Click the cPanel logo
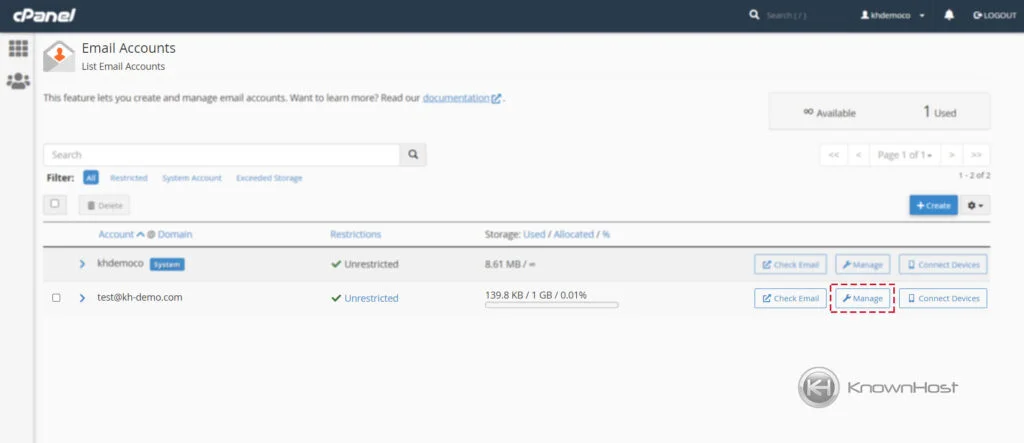Image resolution: width=1024 pixels, height=443 pixels. coord(44,15)
